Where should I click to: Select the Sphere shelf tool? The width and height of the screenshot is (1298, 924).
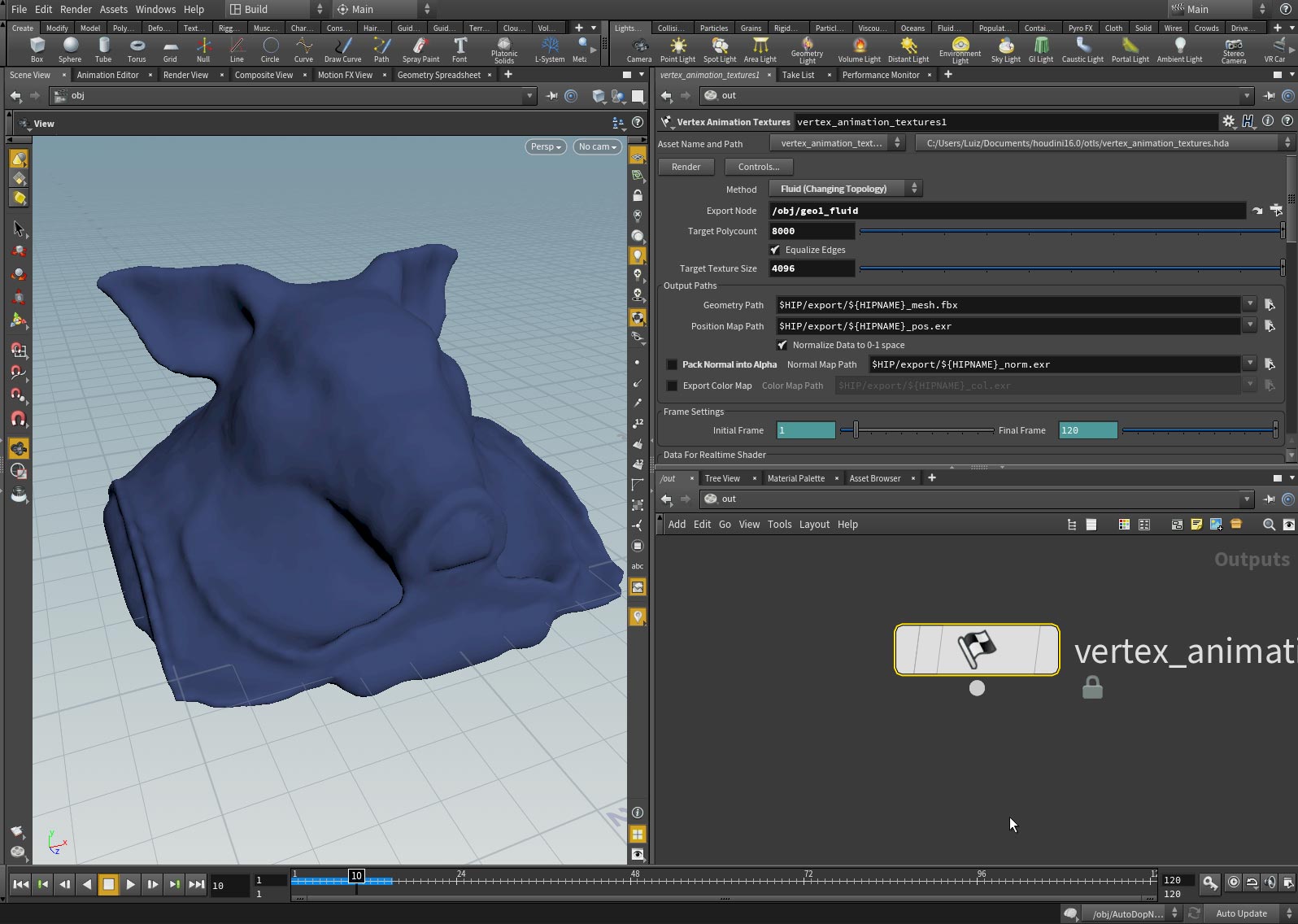pos(70,50)
